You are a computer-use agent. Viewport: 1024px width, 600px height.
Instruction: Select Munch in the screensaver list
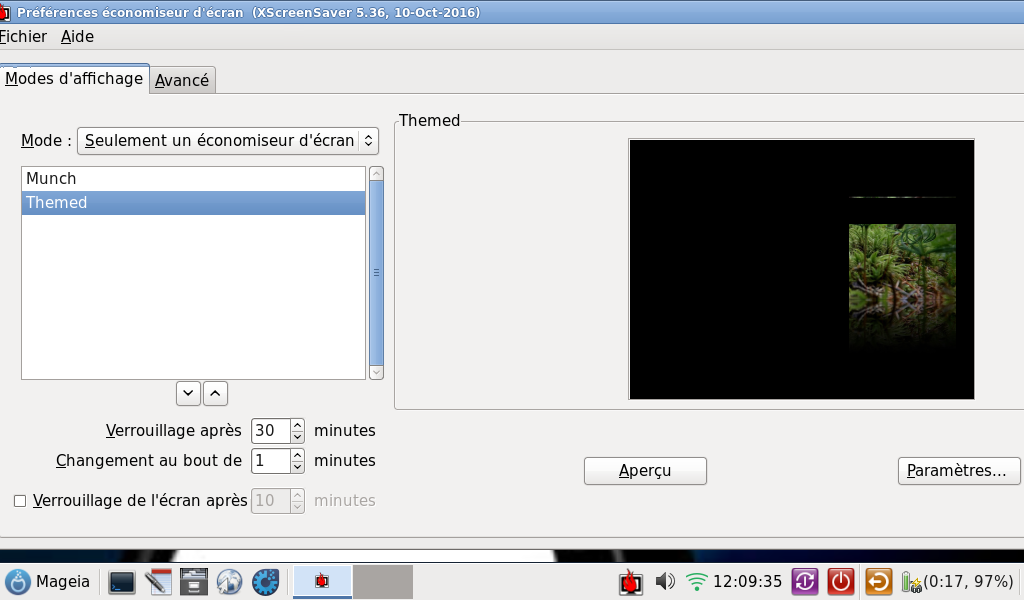pyautogui.click(x=193, y=178)
